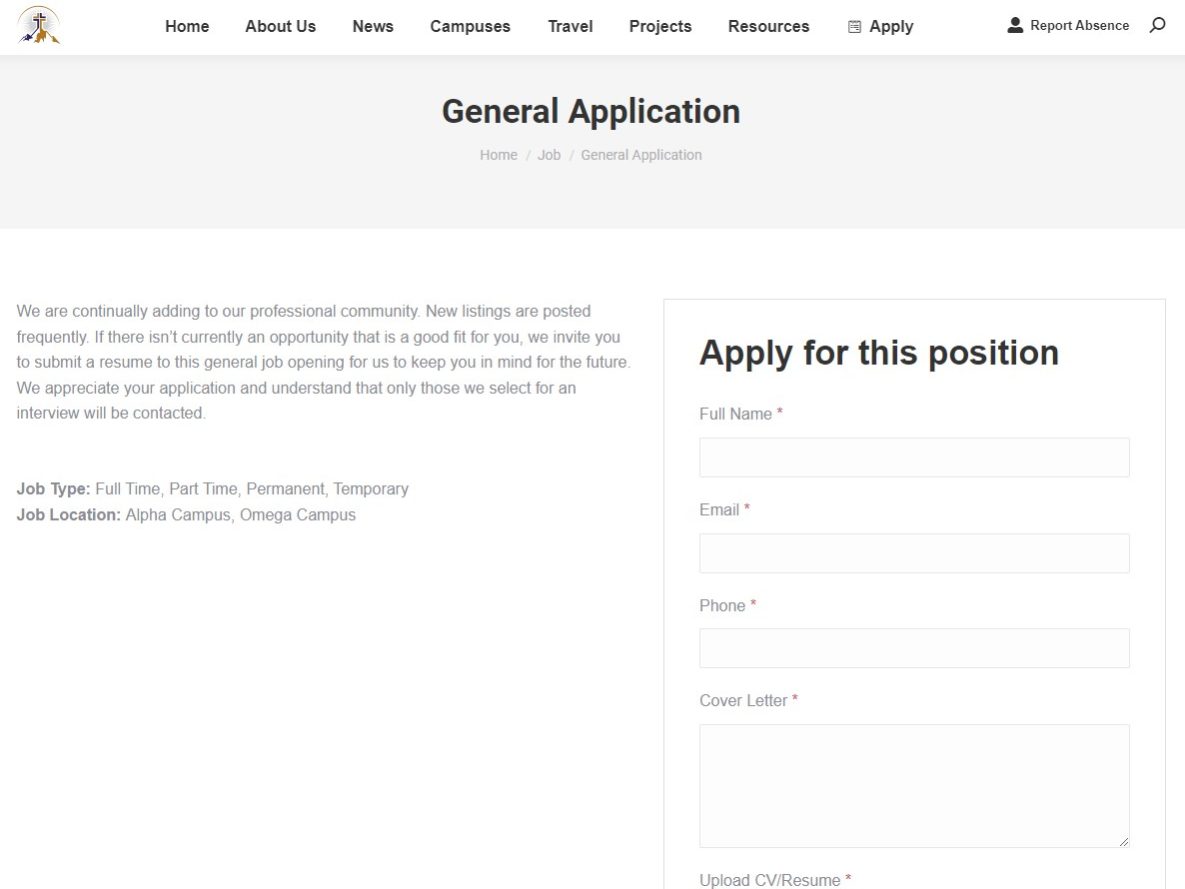1185x889 pixels.
Task: Click the Report Absence link
Action: pos(1079,26)
